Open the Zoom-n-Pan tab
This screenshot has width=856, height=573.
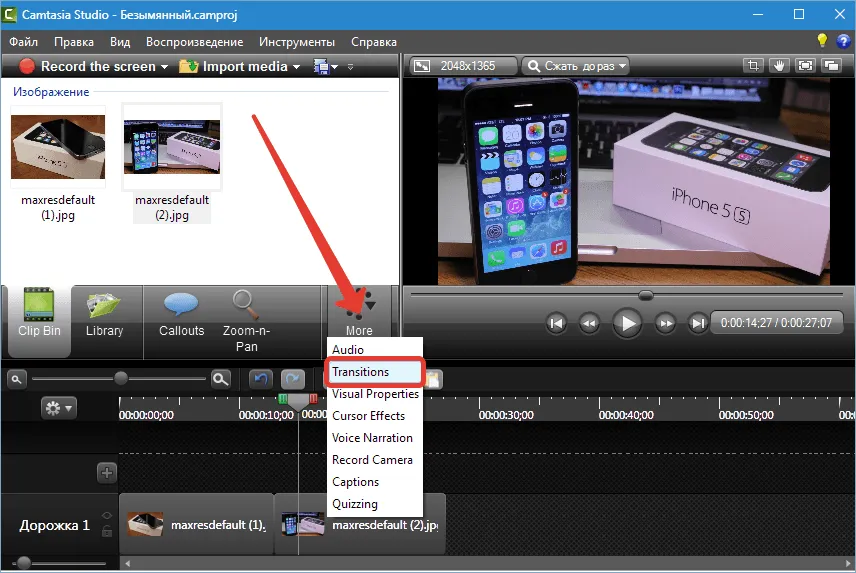point(246,322)
